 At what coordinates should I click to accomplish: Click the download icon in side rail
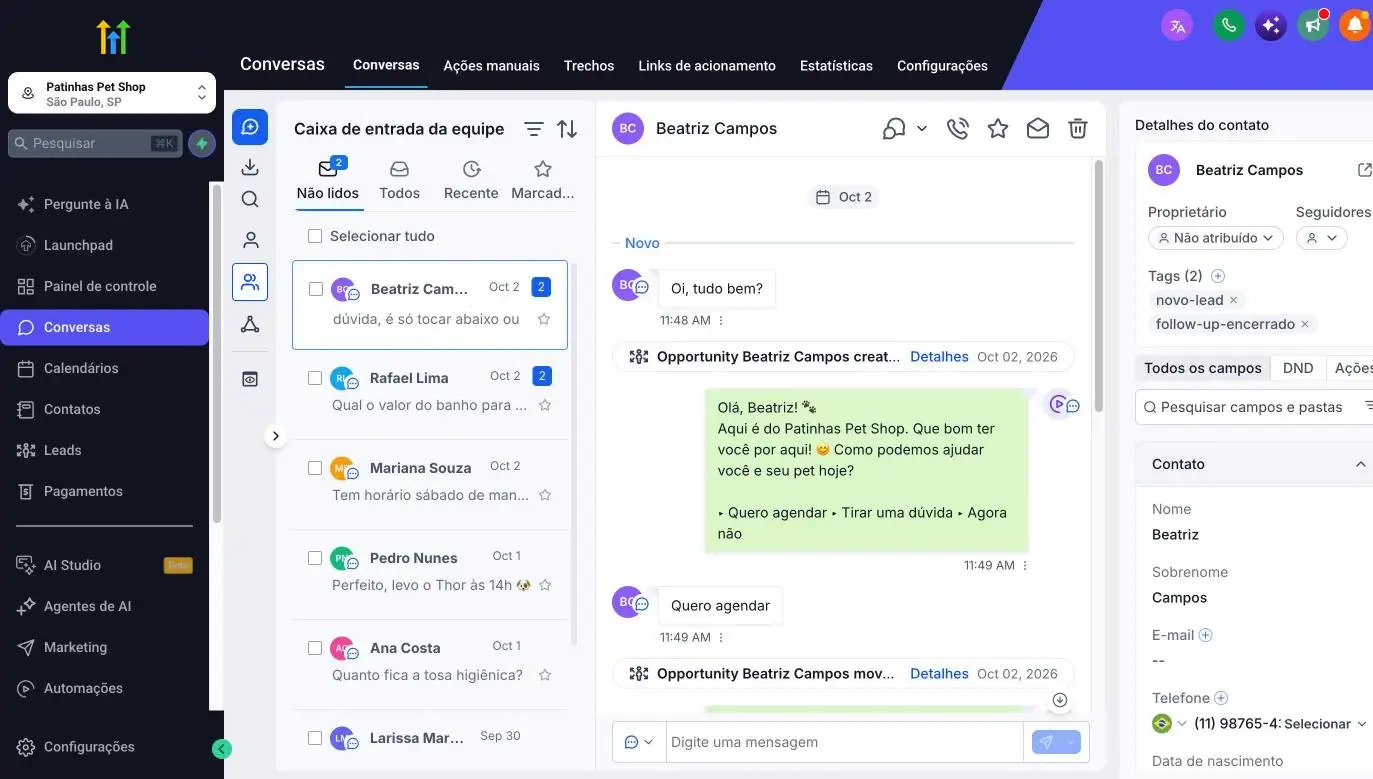pos(250,167)
